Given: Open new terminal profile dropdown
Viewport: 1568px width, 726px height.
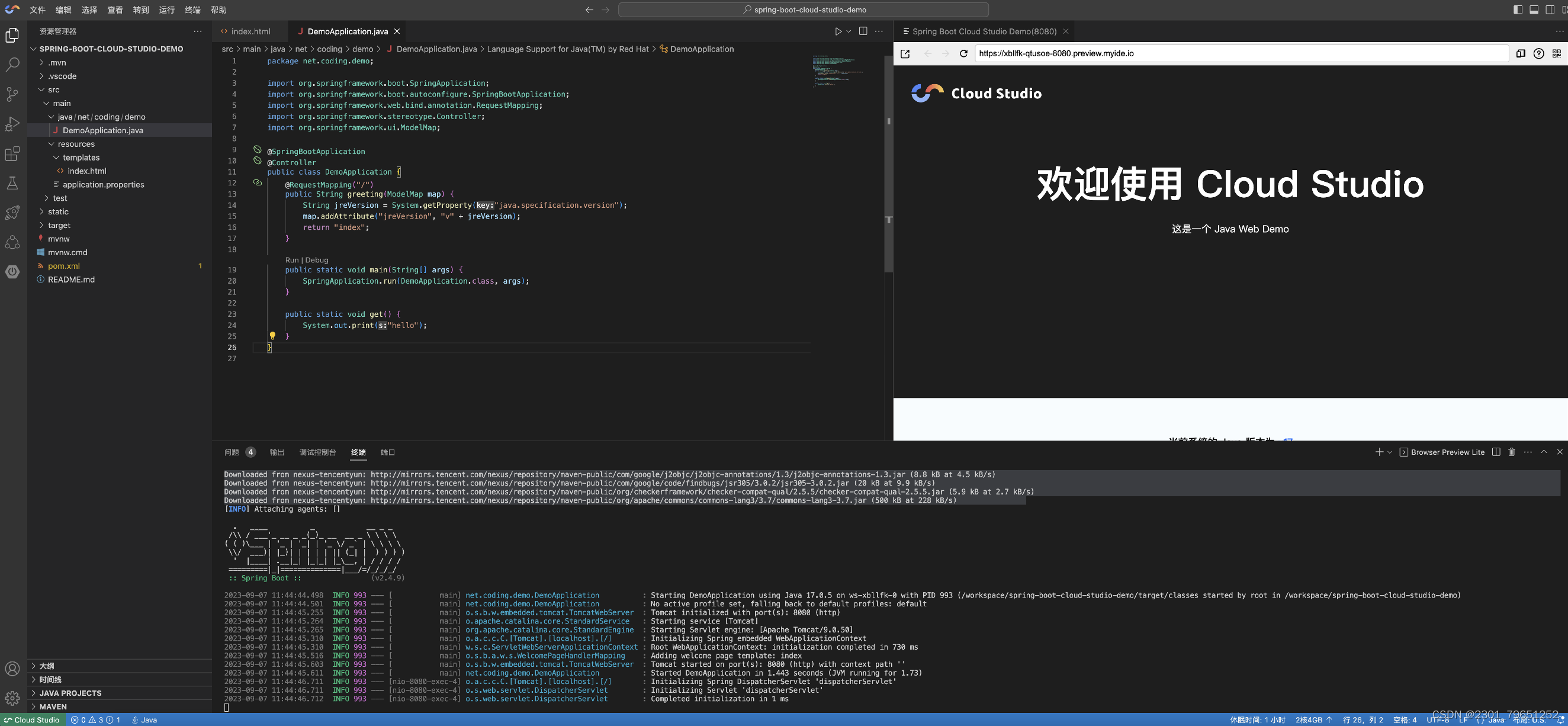Looking at the screenshot, I should point(1390,452).
